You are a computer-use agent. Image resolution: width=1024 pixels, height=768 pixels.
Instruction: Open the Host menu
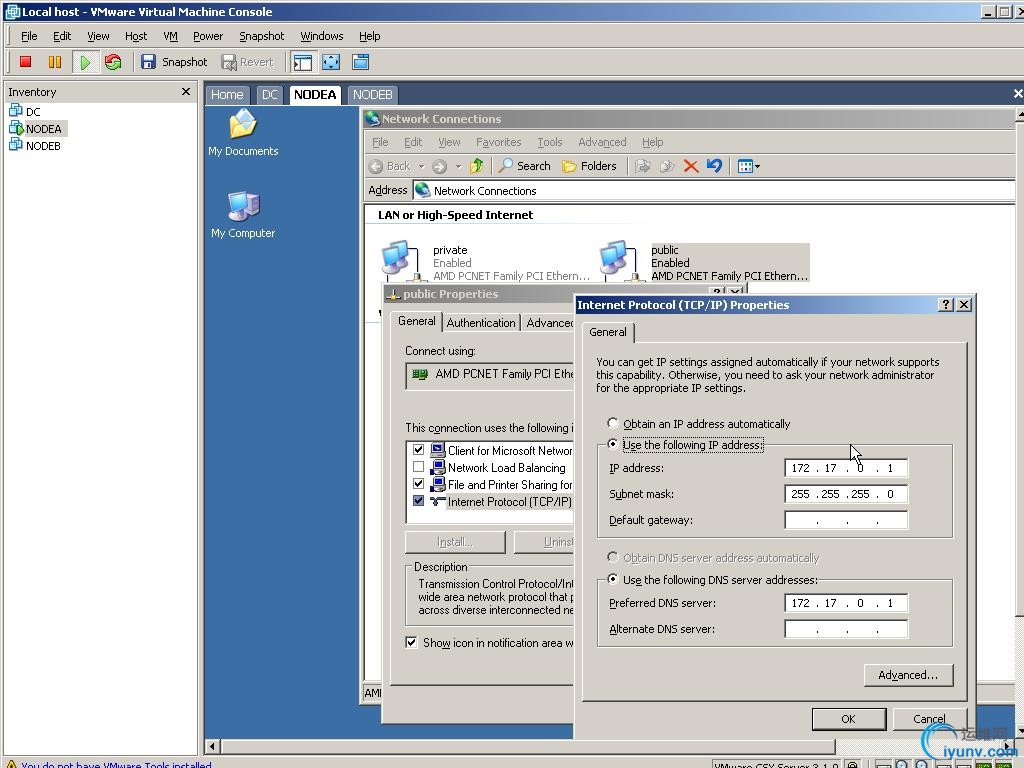pyautogui.click(x=136, y=36)
